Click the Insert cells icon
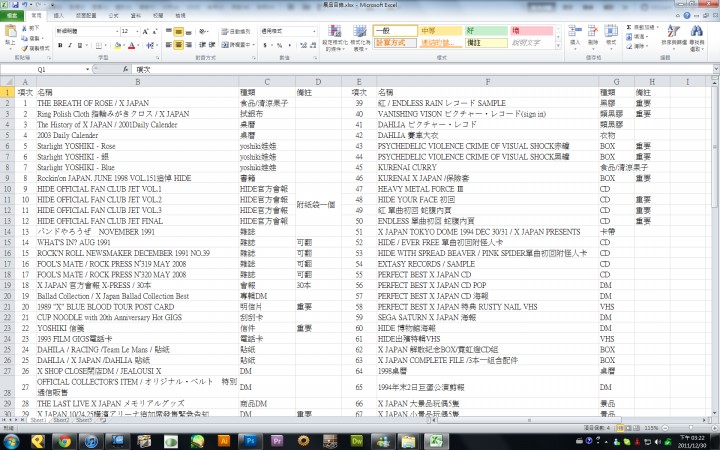The height and width of the screenshot is (450, 720). [x=574, y=31]
